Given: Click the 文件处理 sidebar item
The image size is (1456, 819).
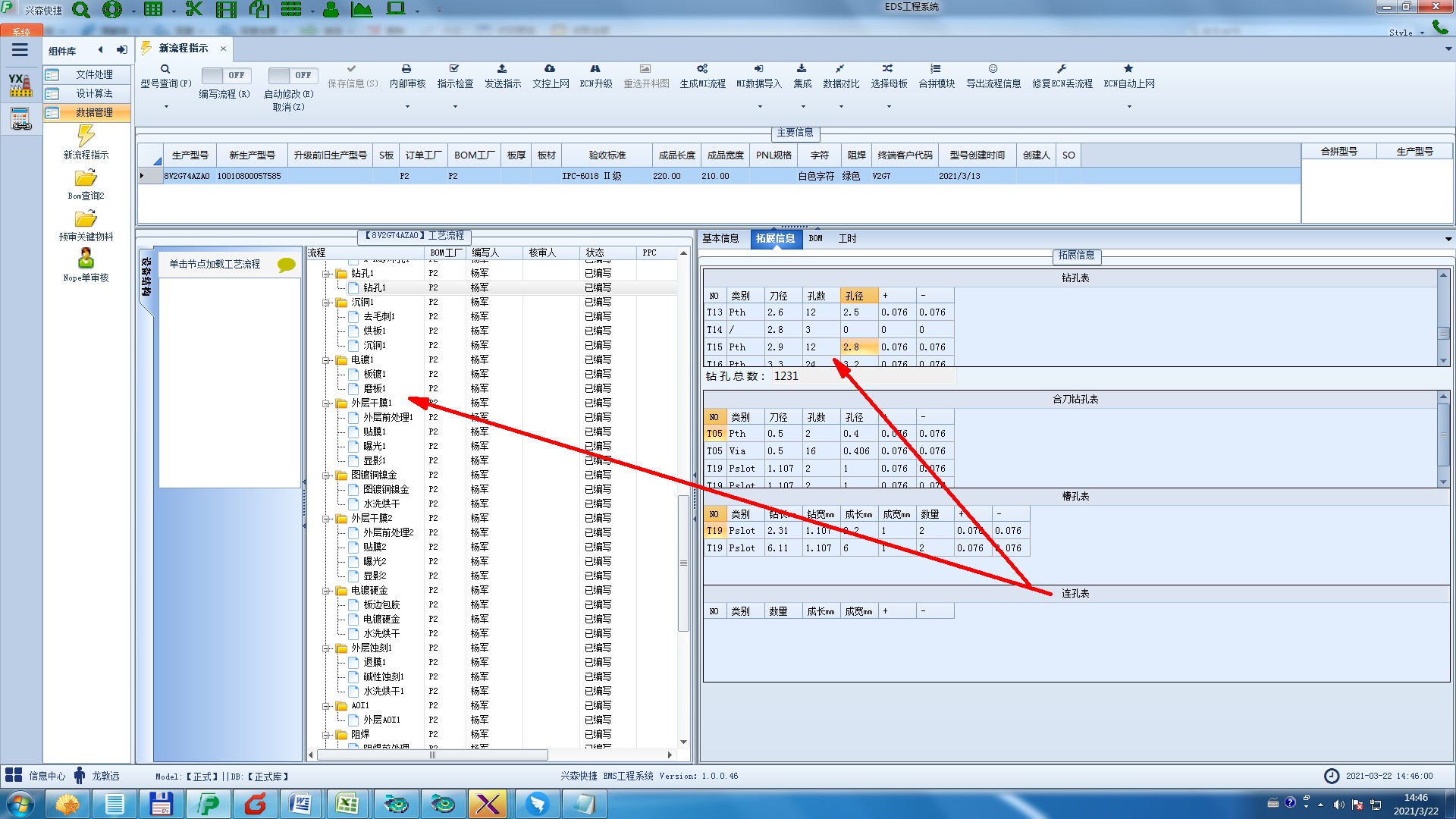Looking at the screenshot, I should (x=94, y=74).
